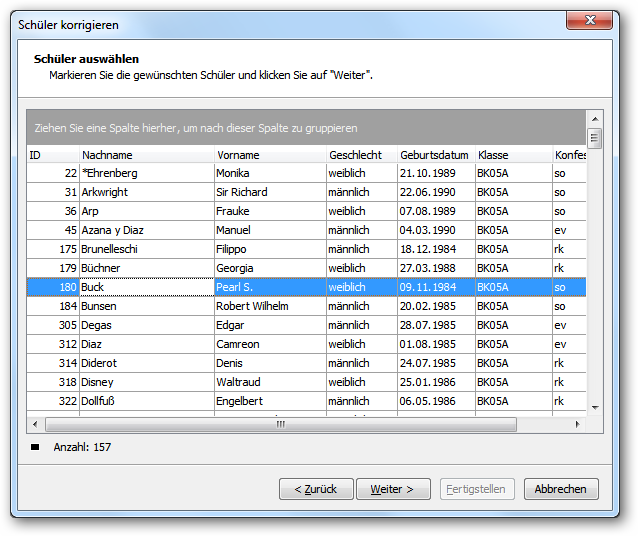The width and height of the screenshot is (638, 536).
Task: Cancel the wizard with Abbrechen
Action: [x=561, y=489]
